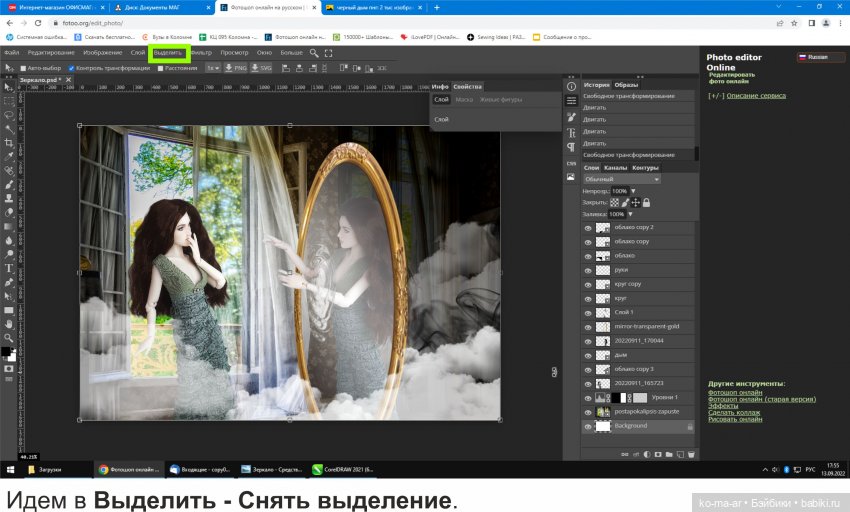The width and height of the screenshot is (850, 512).
Task: Select the Magic Wand tool
Action: point(9,129)
